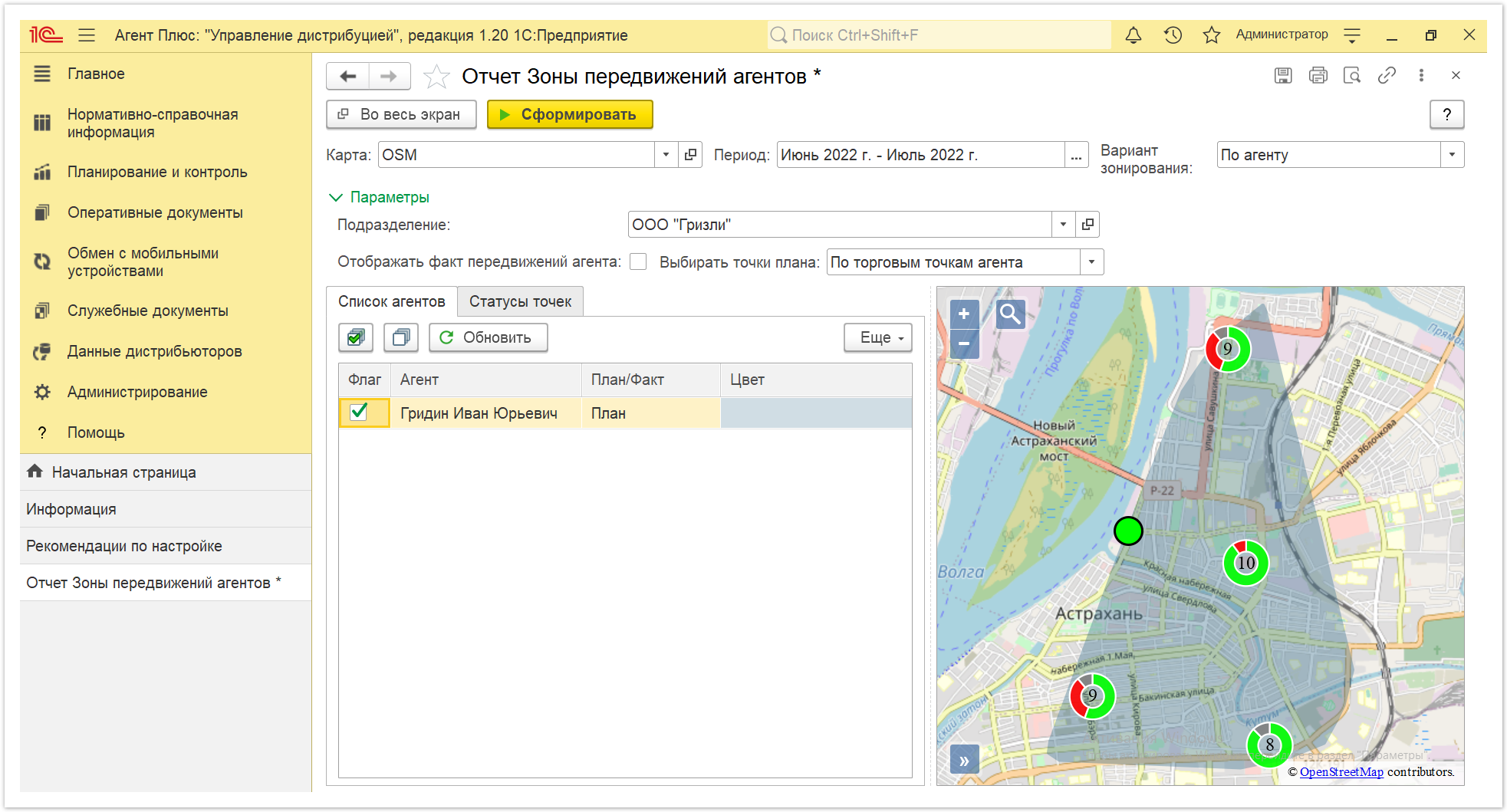Print the report with printer icon
Image resolution: width=1507 pixels, height=812 pixels.
coord(1318,75)
